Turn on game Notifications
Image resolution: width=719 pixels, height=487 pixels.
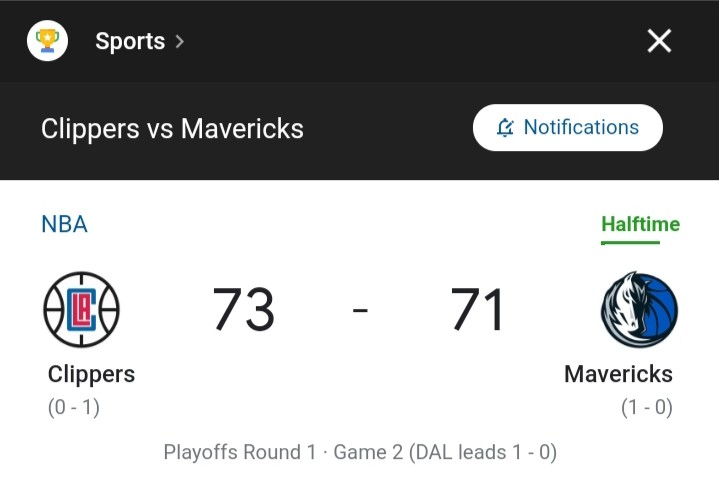(568, 127)
